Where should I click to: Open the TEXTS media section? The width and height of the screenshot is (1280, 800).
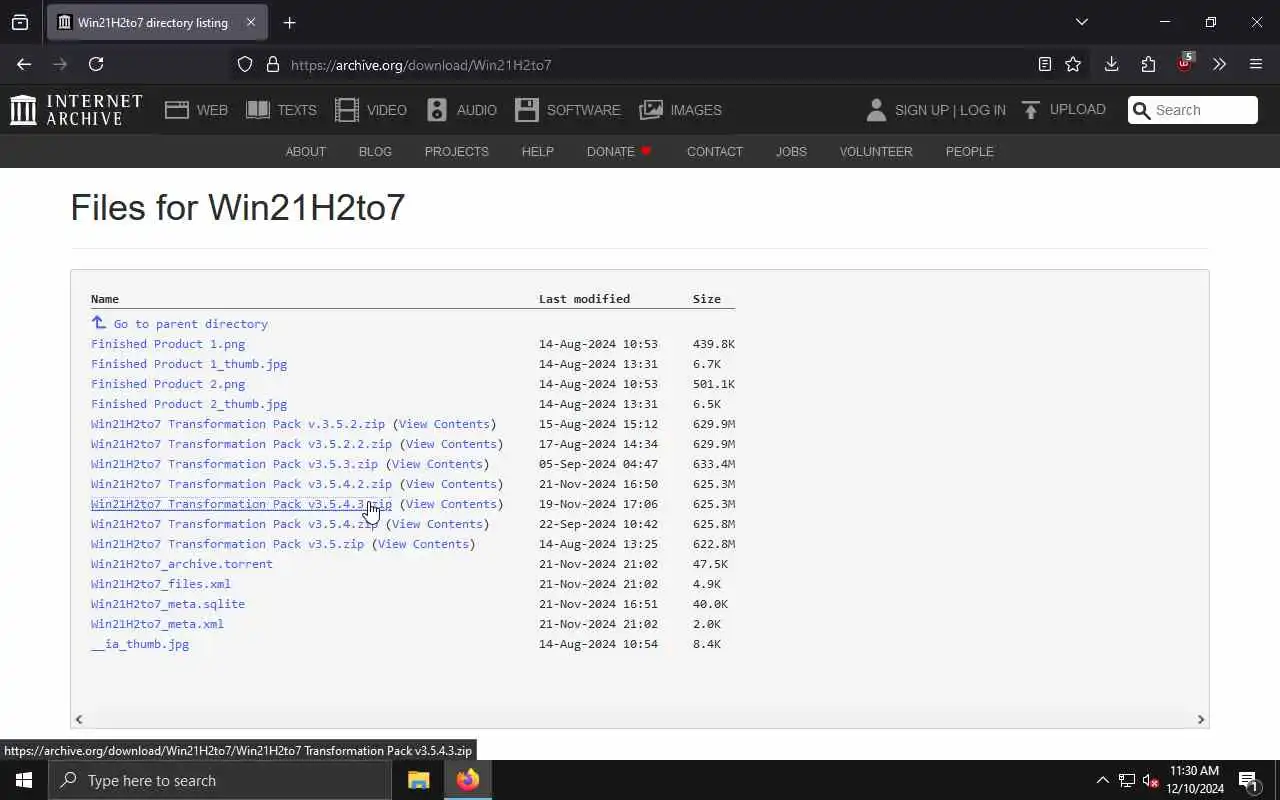point(281,110)
